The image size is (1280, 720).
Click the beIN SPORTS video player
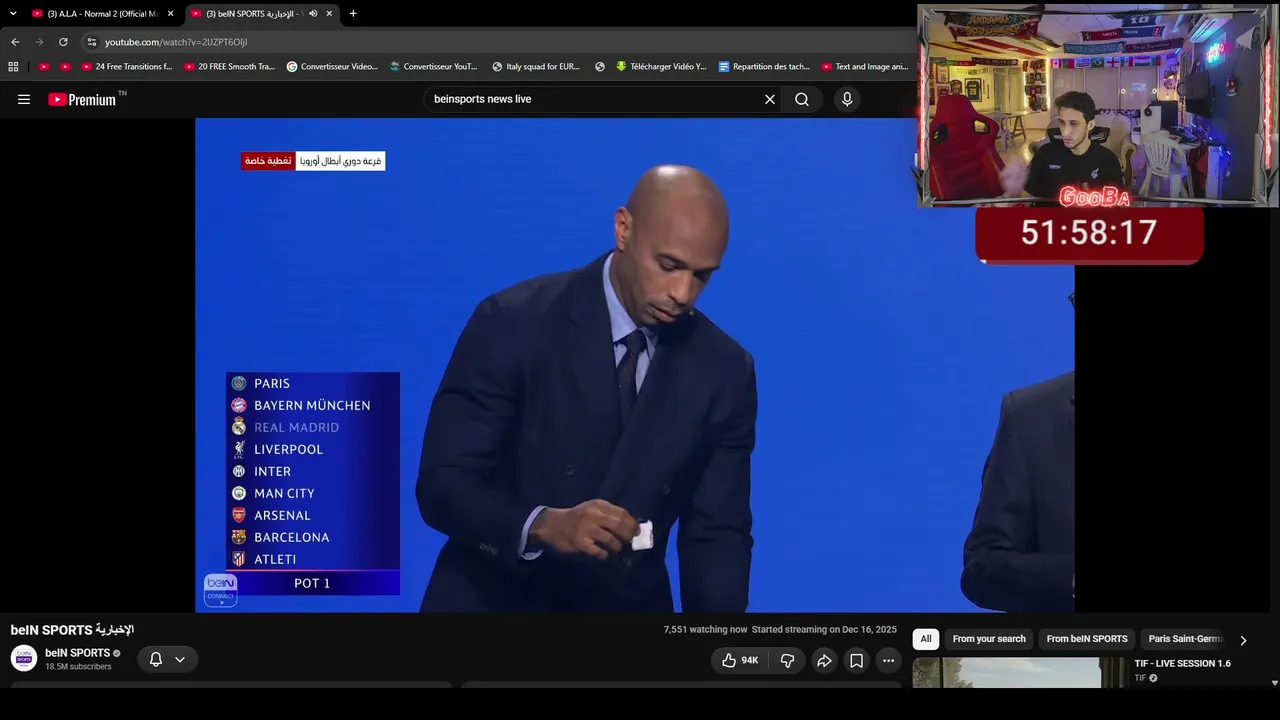pyautogui.click(x=634, y=365)
